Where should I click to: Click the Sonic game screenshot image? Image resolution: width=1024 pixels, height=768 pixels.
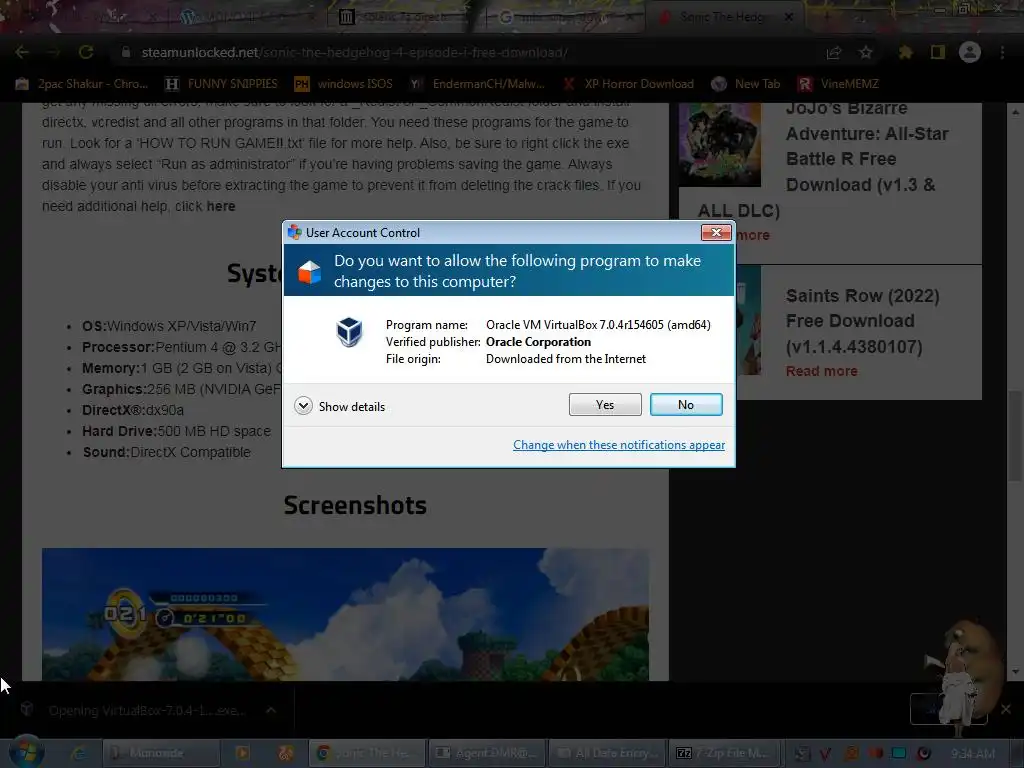[345, 614]
